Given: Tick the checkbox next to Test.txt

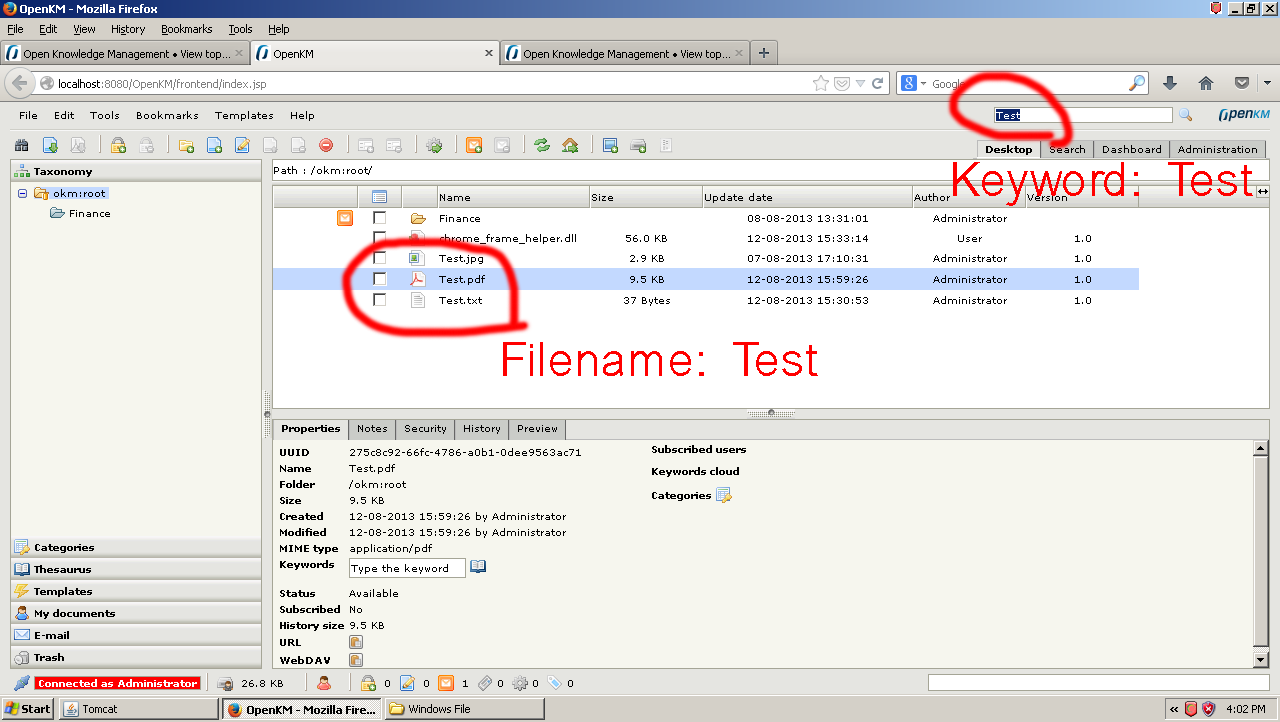Looking at the screenshot, I should [380, 300].
